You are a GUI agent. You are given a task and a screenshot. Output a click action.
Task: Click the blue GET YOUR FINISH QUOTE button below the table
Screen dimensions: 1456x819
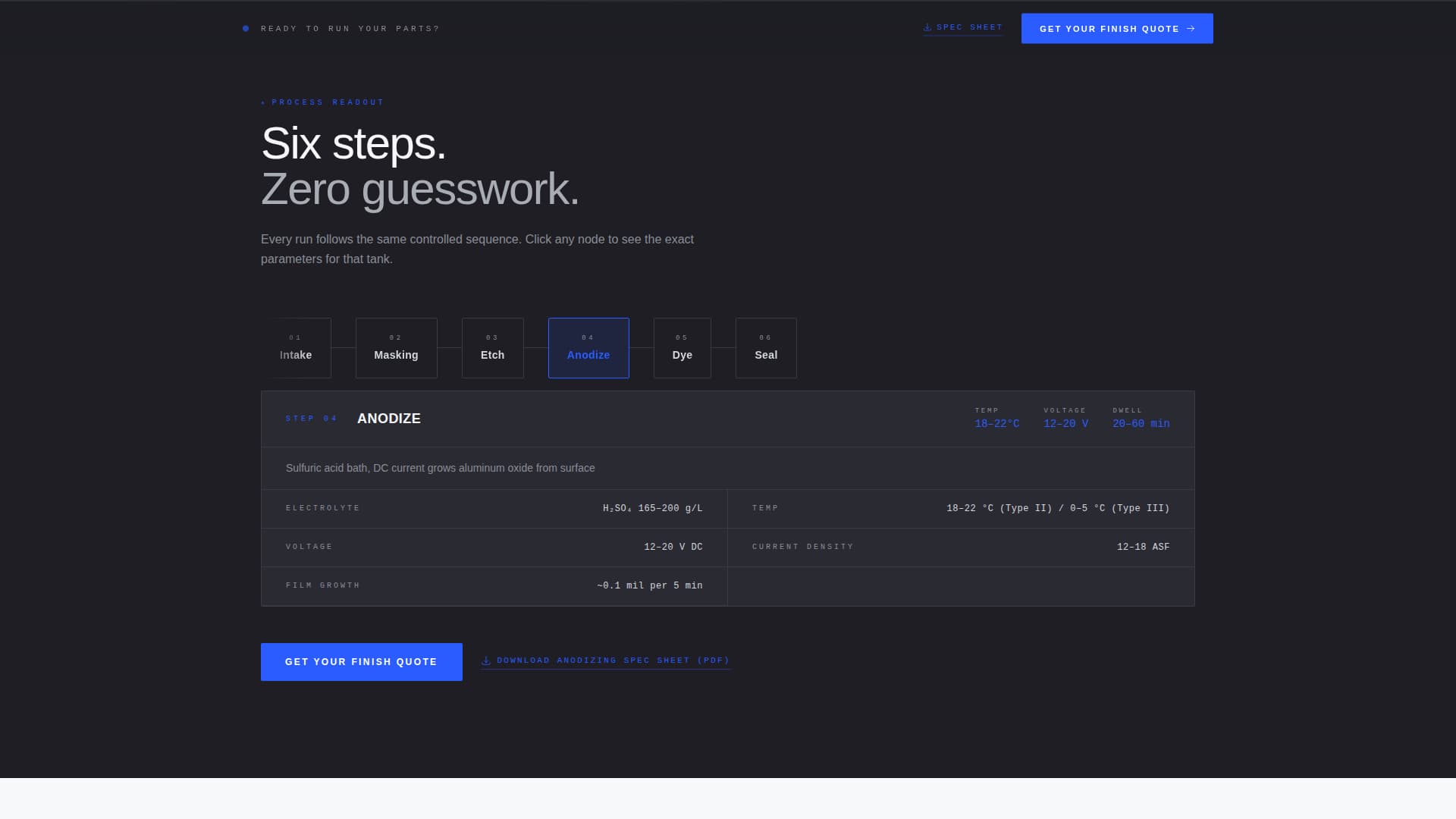[x=361, y=661]
